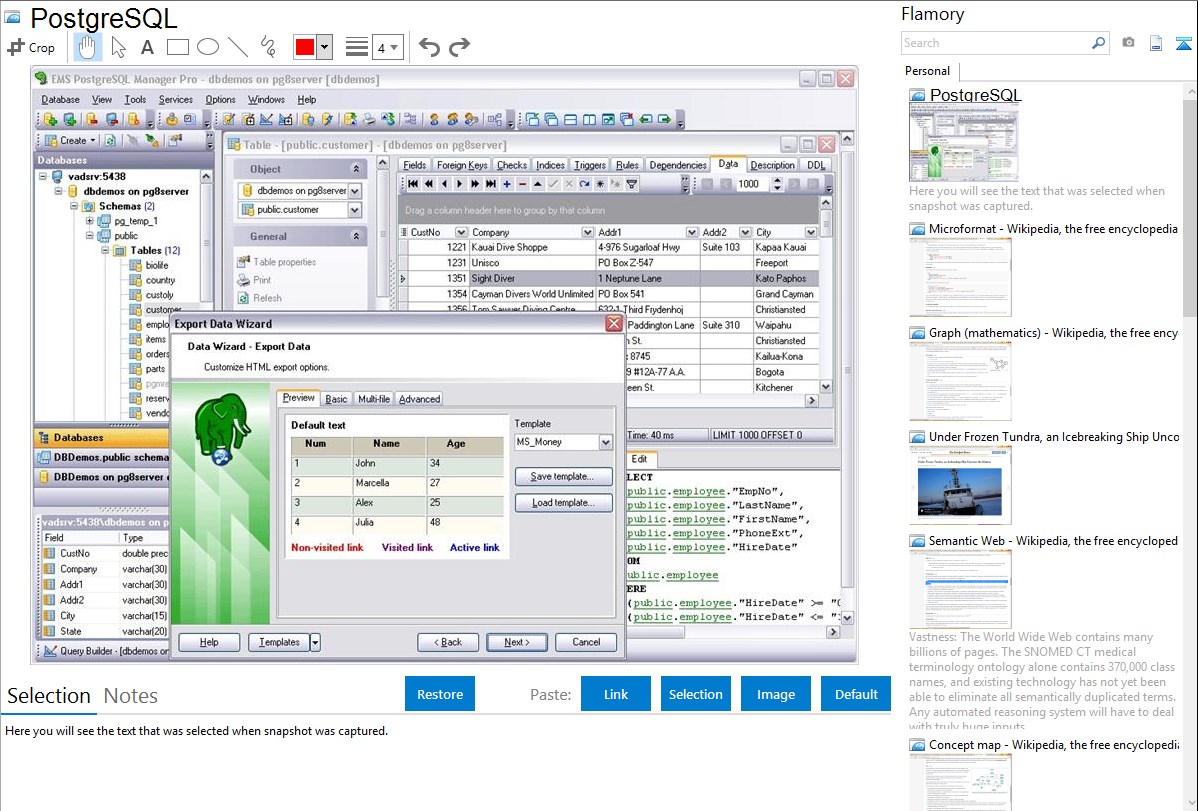
Task: Open the Microformat Wikipedia snapshot thumbnail
Action: 960,277
